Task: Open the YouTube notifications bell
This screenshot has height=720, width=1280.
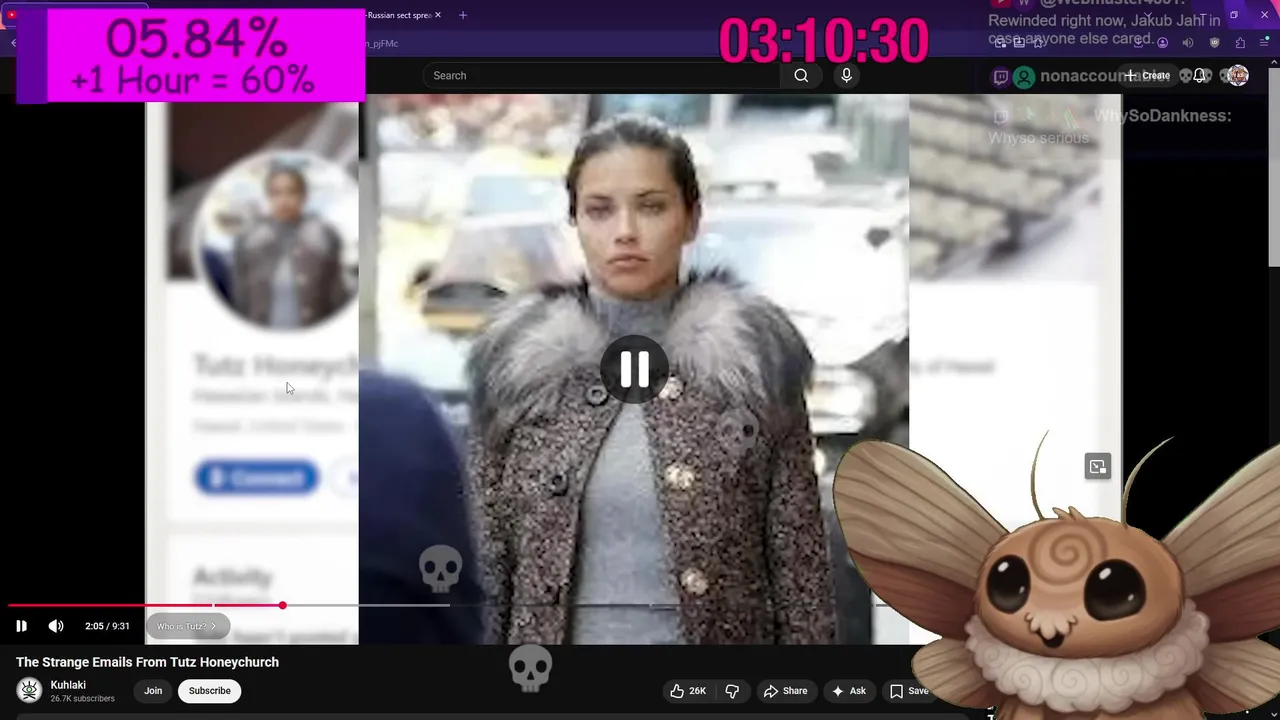Action: pos(1200,76)
